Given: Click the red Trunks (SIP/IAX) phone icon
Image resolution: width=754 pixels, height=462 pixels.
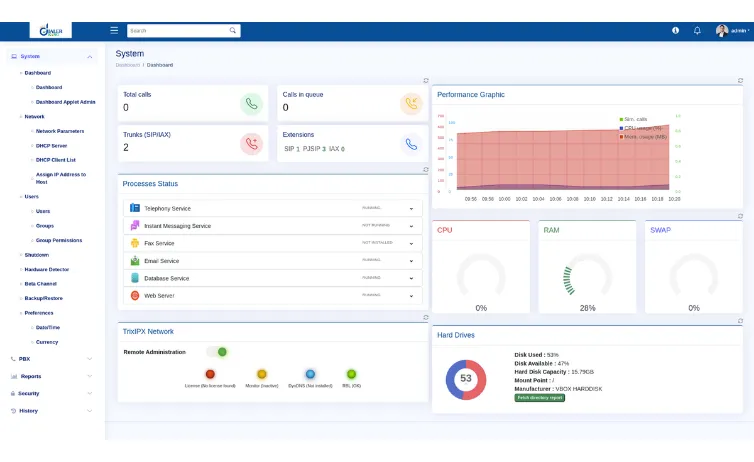Looking at the screenshot, I should pos(251,144).
